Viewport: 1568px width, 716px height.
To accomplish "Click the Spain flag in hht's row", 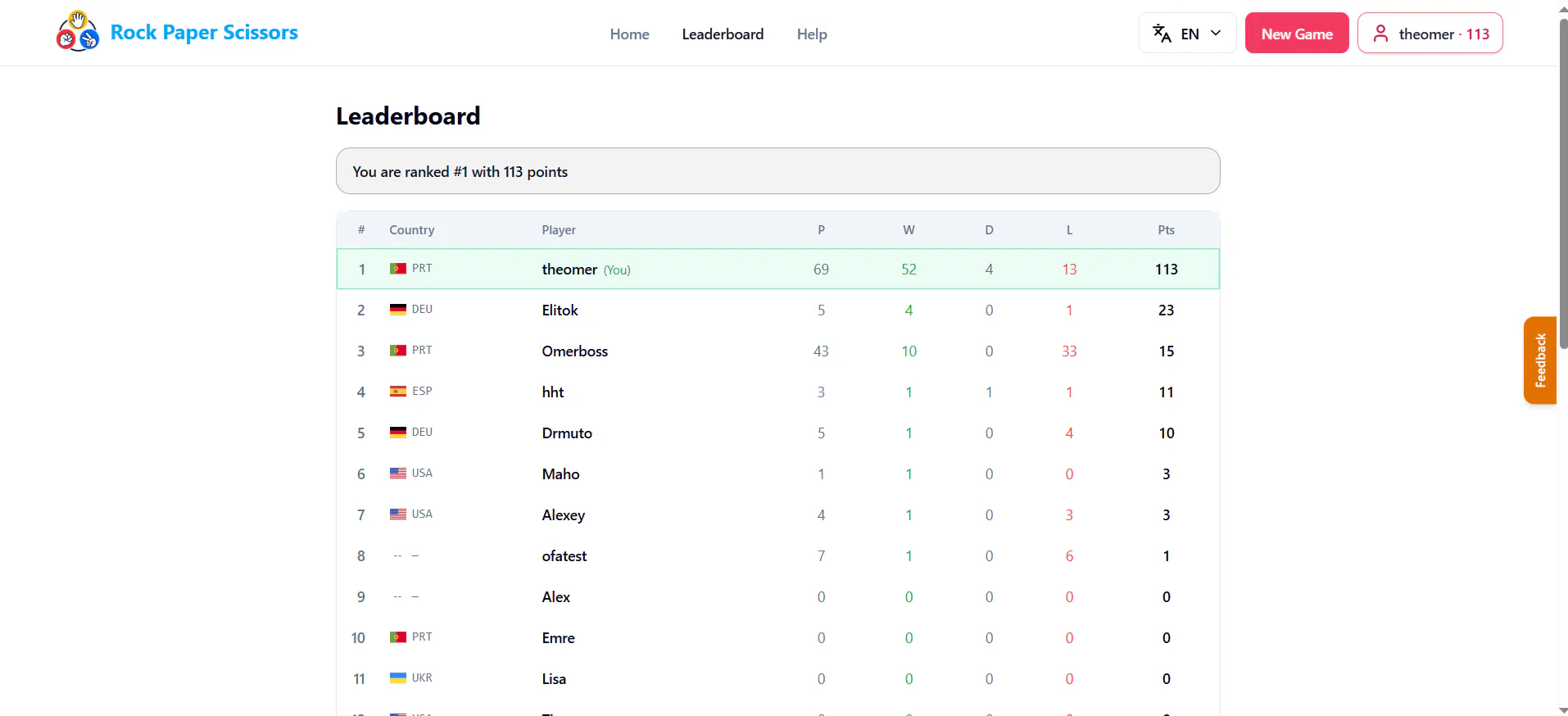I will tap(398, 392).
